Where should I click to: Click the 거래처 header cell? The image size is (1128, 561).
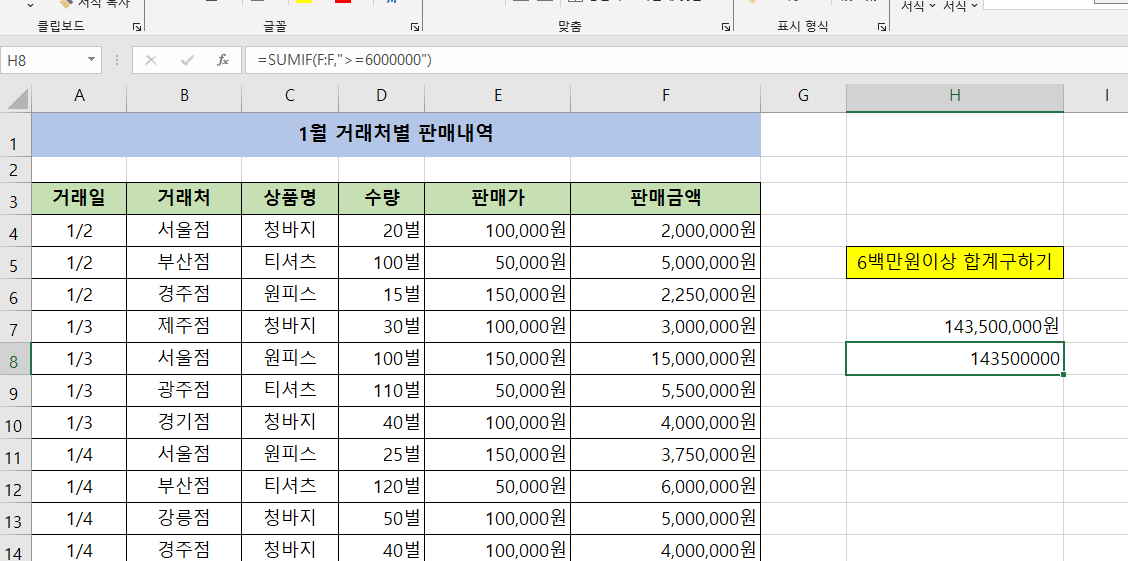[184, 199]
